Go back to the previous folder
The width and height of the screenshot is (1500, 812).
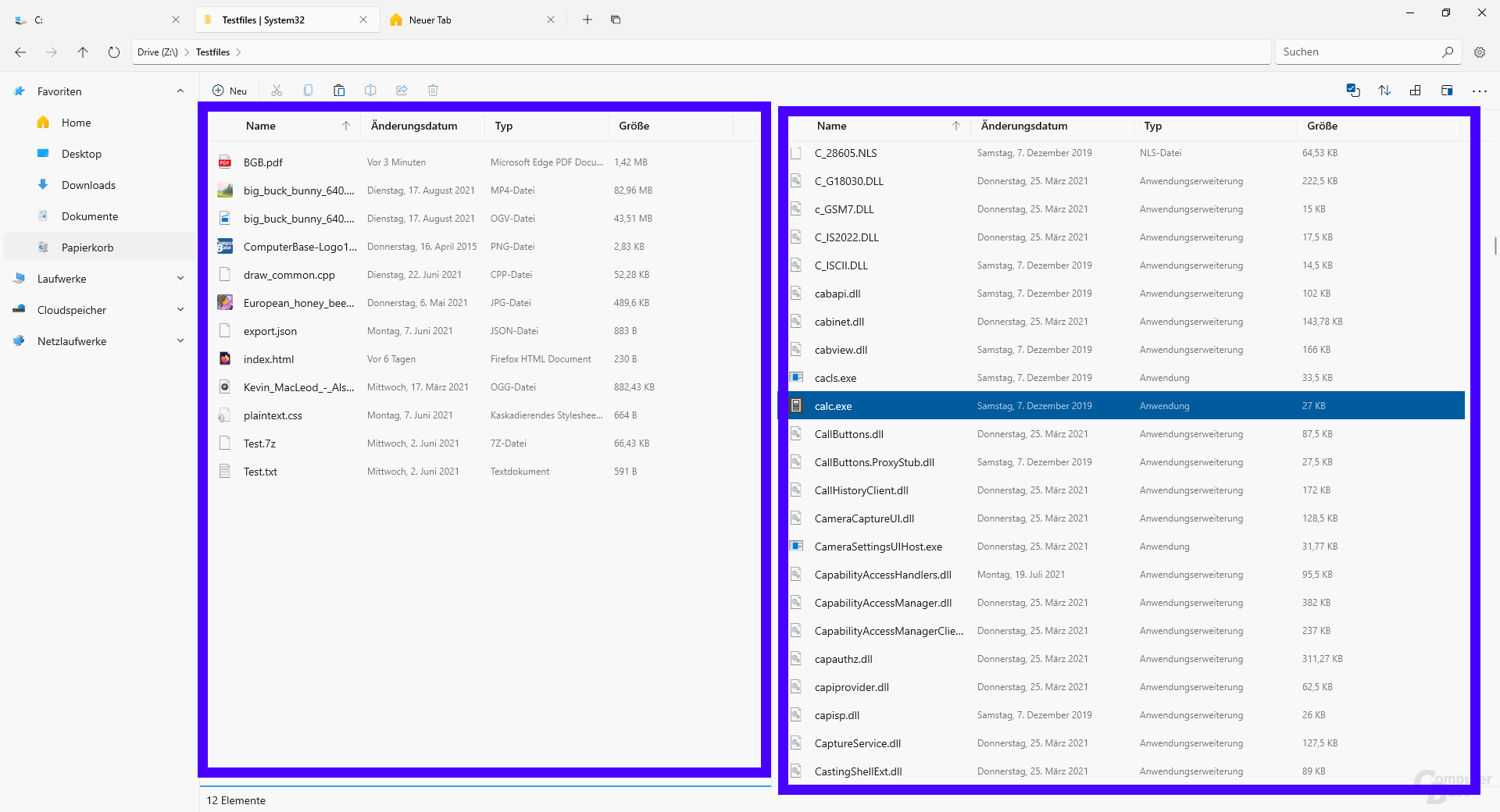20,52
